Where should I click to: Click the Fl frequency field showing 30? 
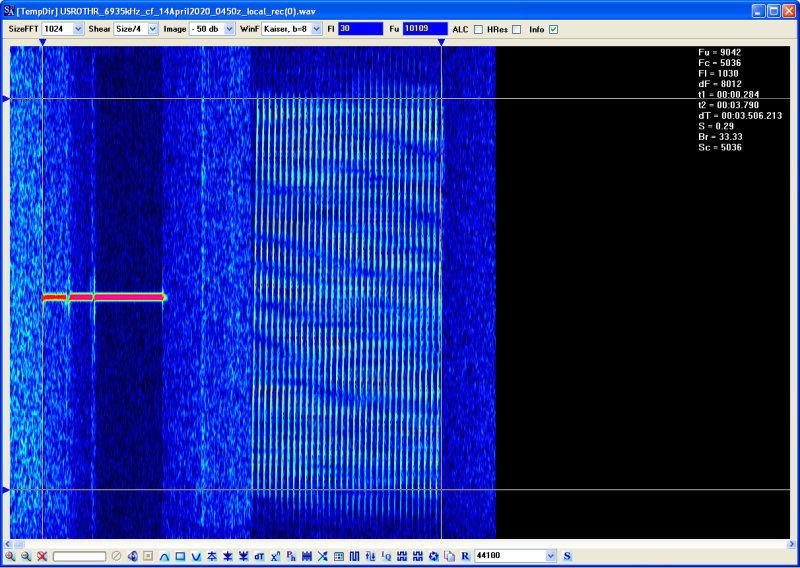tap(360, 29)
